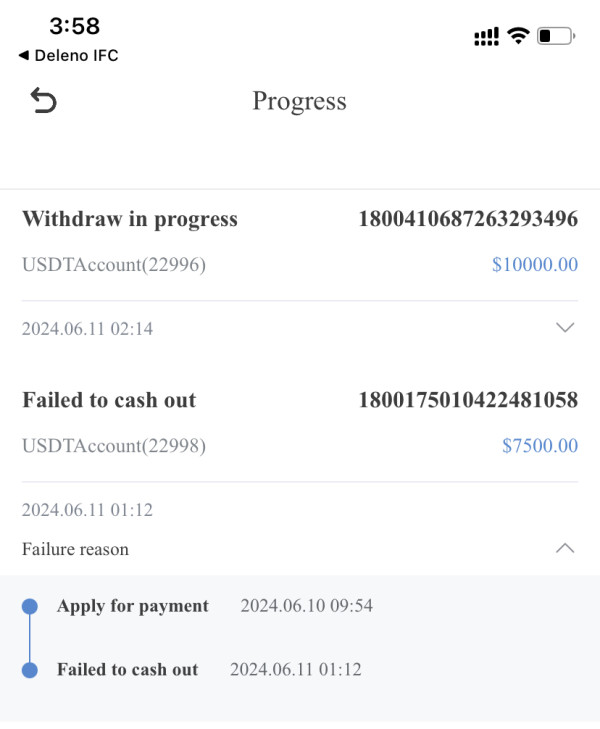Tap the Failure reason label
This screenshot has height=729, width=600.
pyautogui.click(x=75, y=549)
